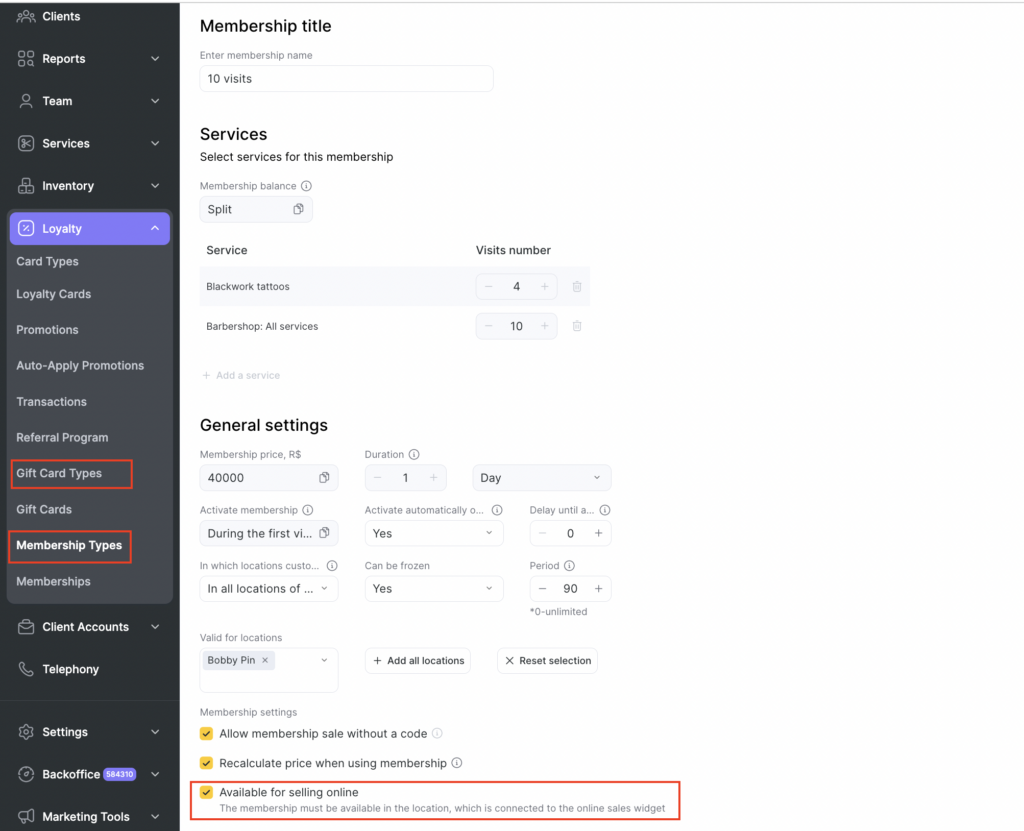Open the Day duration unit dropdown
The image size is (1024, 831).
(541, 478)
